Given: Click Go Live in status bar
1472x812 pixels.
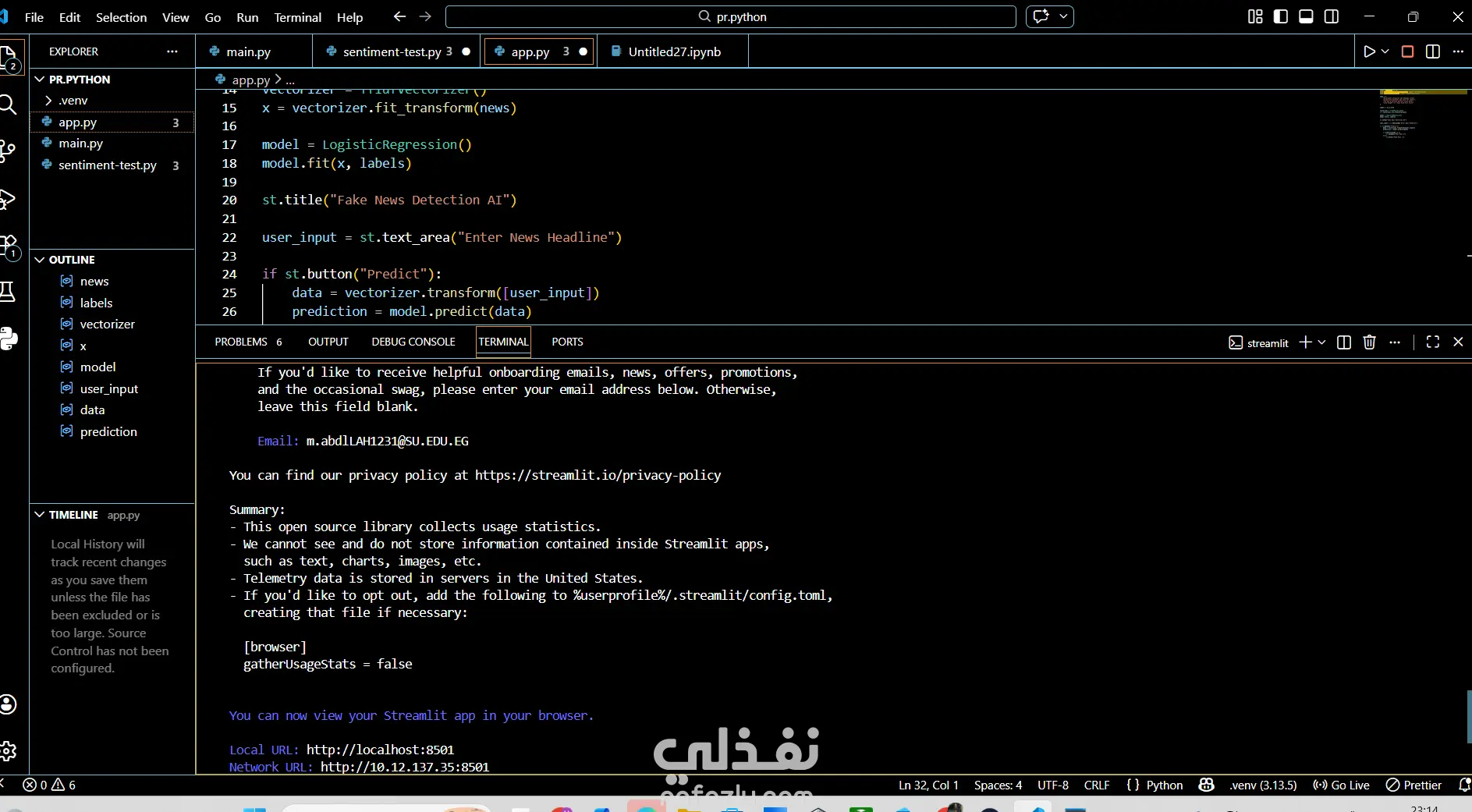Looking at the screenshot, I should [1341, 785].
